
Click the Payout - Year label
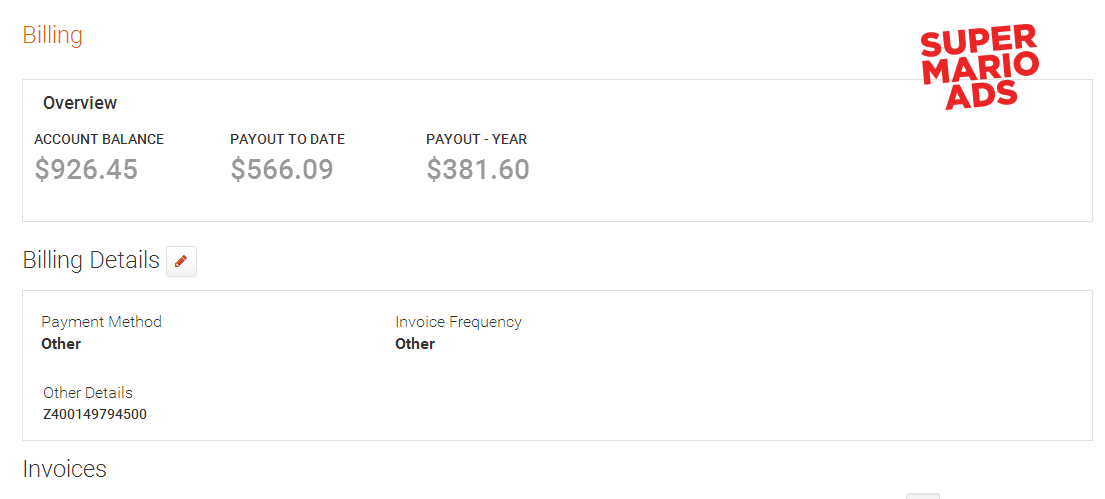point(476,140)
